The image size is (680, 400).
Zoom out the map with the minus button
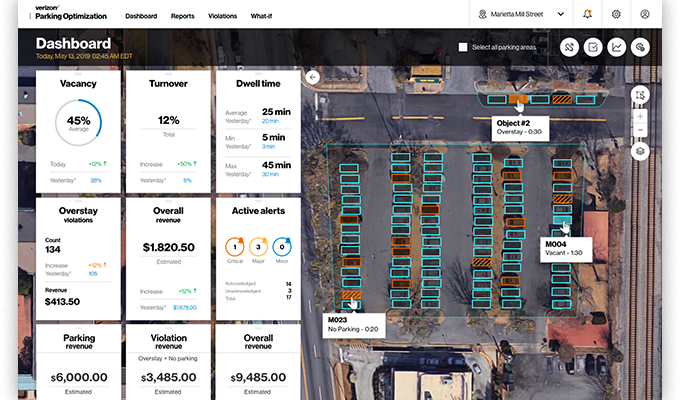(x=640, y=130)
